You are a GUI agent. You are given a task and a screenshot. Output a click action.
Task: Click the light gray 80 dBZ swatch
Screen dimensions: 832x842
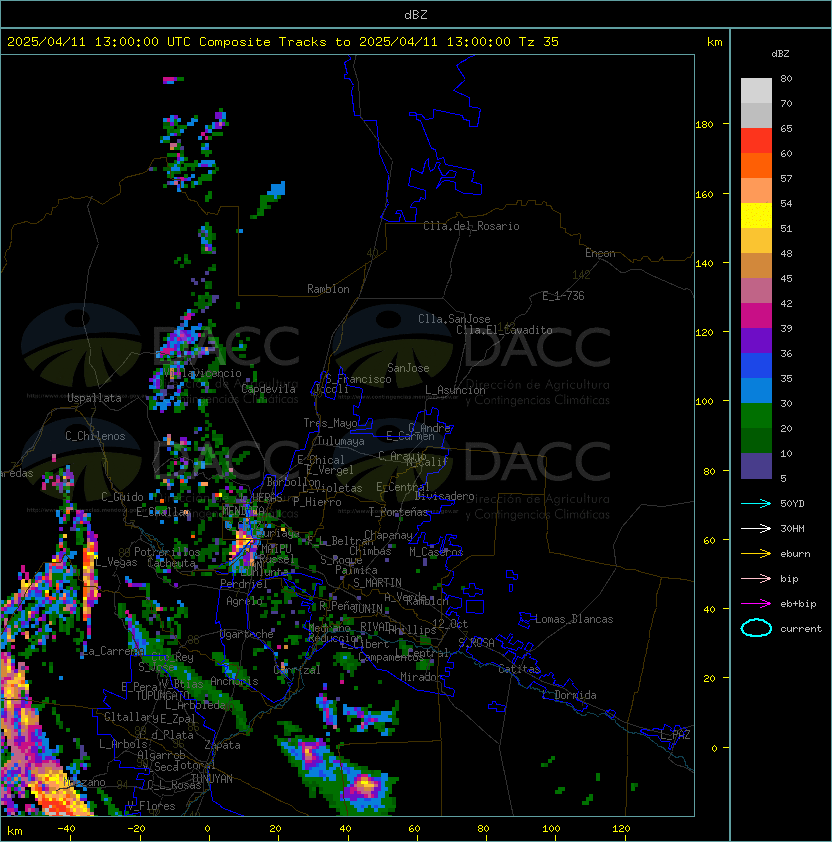point(756,90)
